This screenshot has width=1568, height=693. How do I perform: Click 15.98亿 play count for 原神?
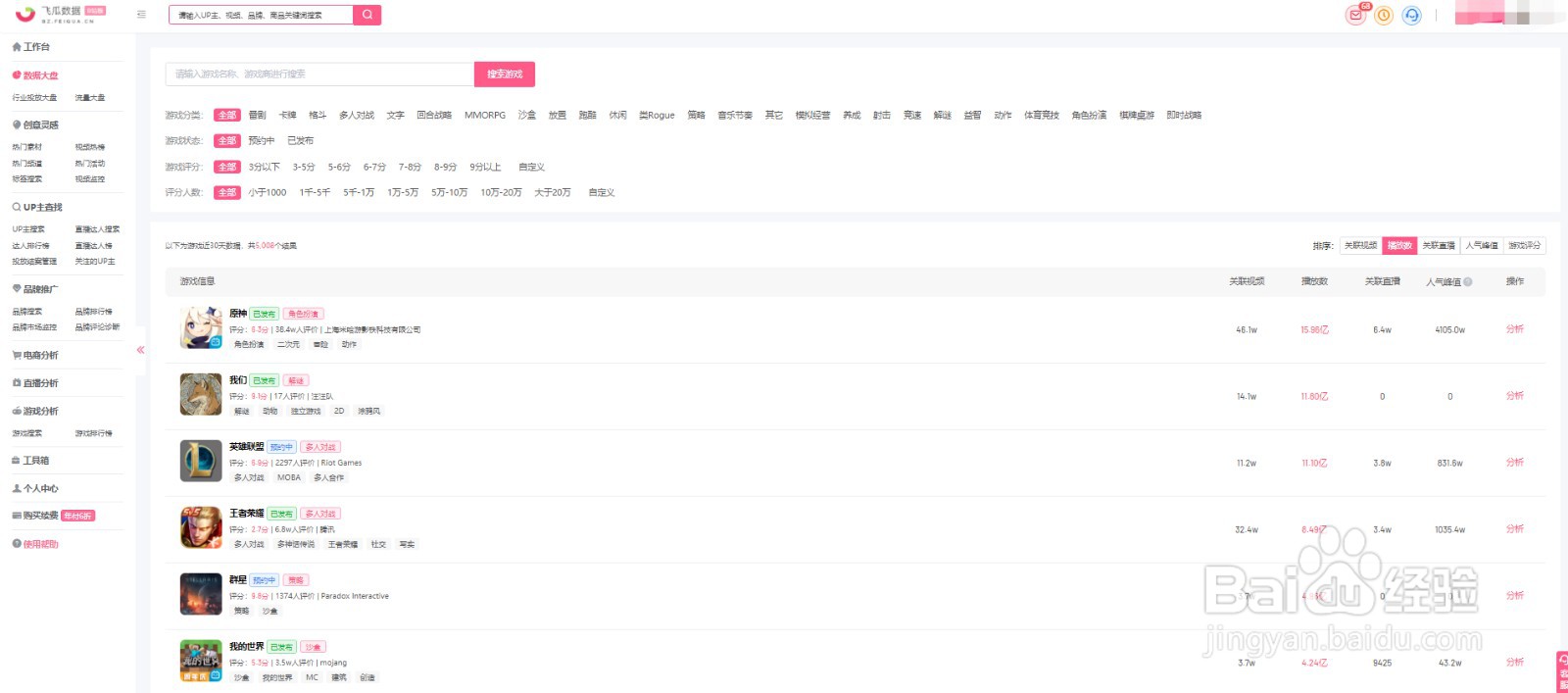(x=1314, y=330)
